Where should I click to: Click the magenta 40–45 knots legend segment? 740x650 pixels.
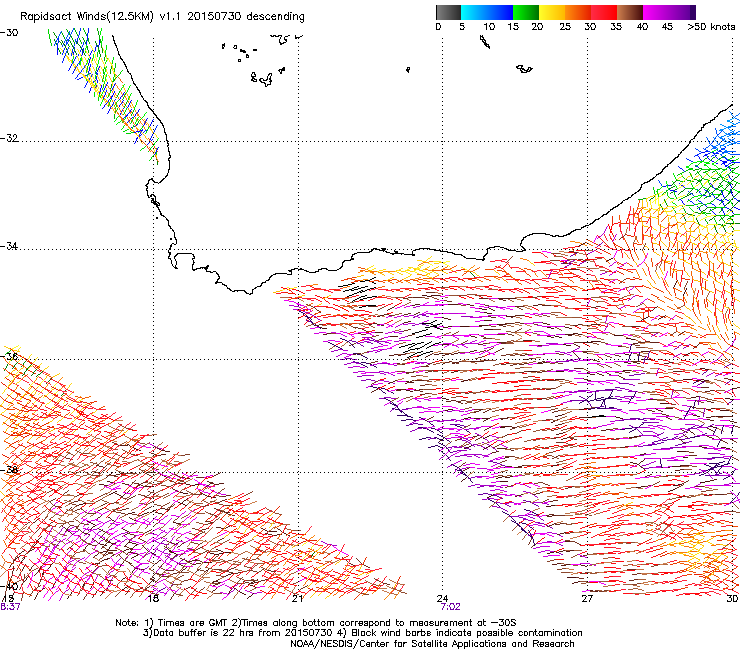pyautogui.click(x=656, y=12)
